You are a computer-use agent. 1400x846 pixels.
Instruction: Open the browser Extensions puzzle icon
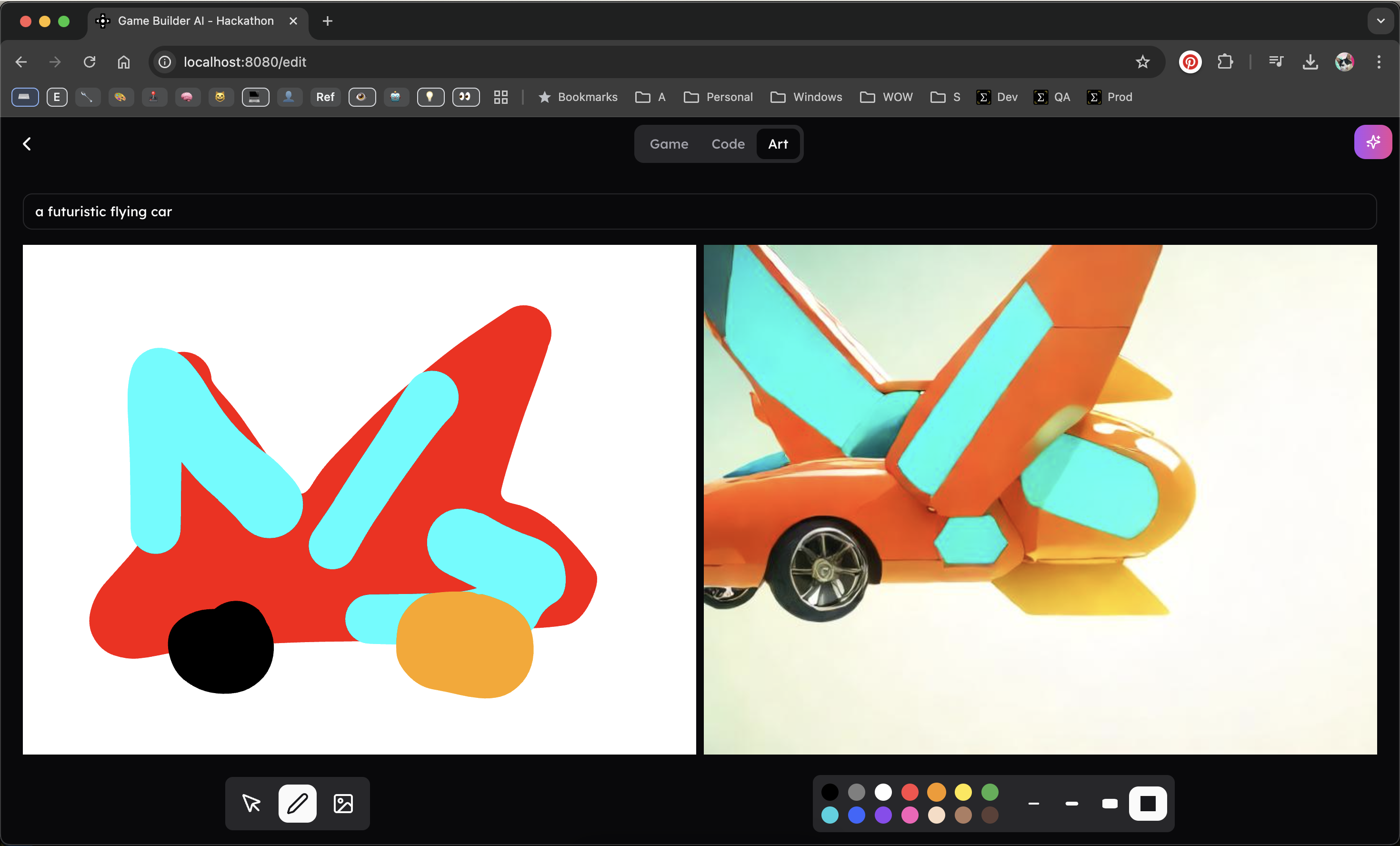[x=1225, y=62]
